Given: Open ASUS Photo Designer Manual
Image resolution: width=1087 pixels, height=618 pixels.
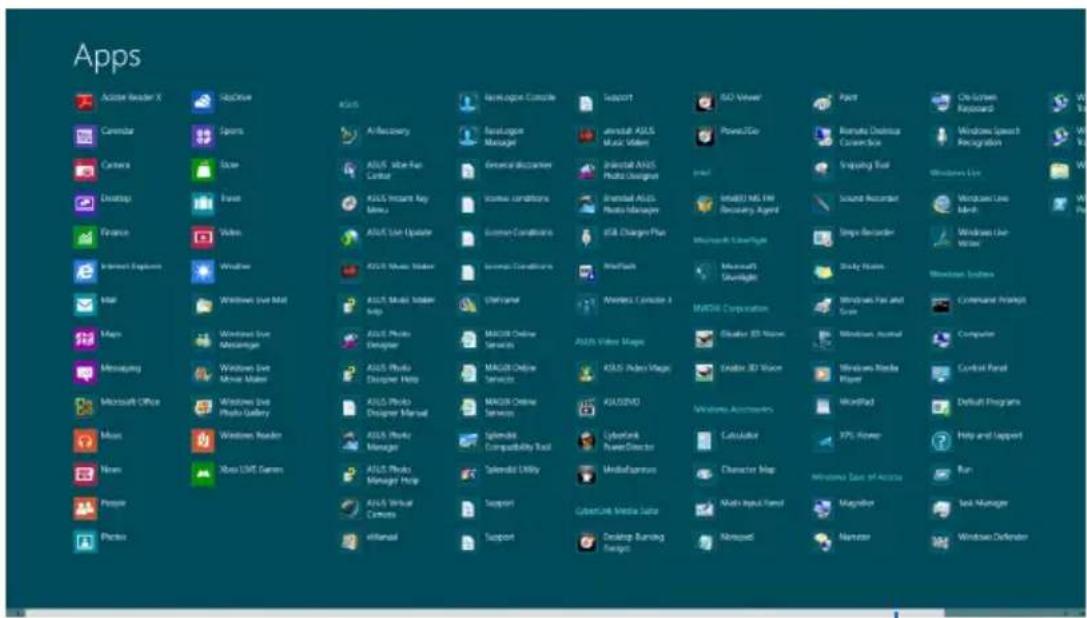Looking at the screenshot, I should pyautogui.click(x=383, y=406).
